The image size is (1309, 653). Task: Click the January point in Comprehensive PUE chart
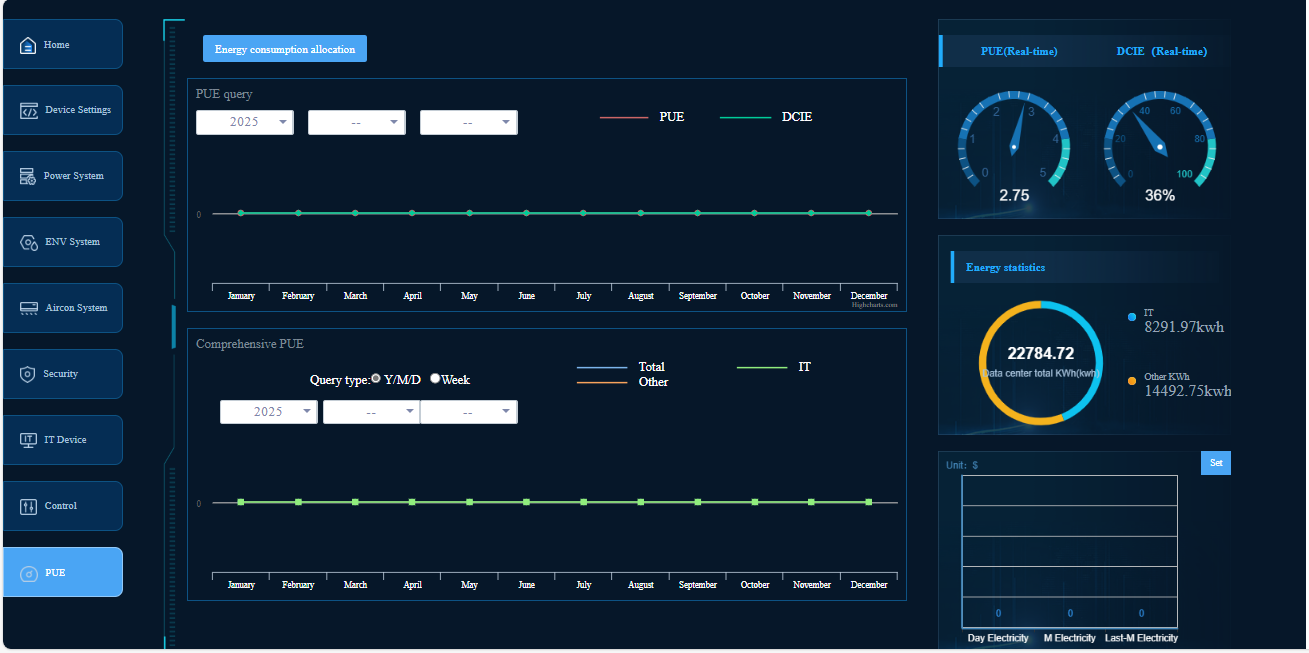coord(241,502)
